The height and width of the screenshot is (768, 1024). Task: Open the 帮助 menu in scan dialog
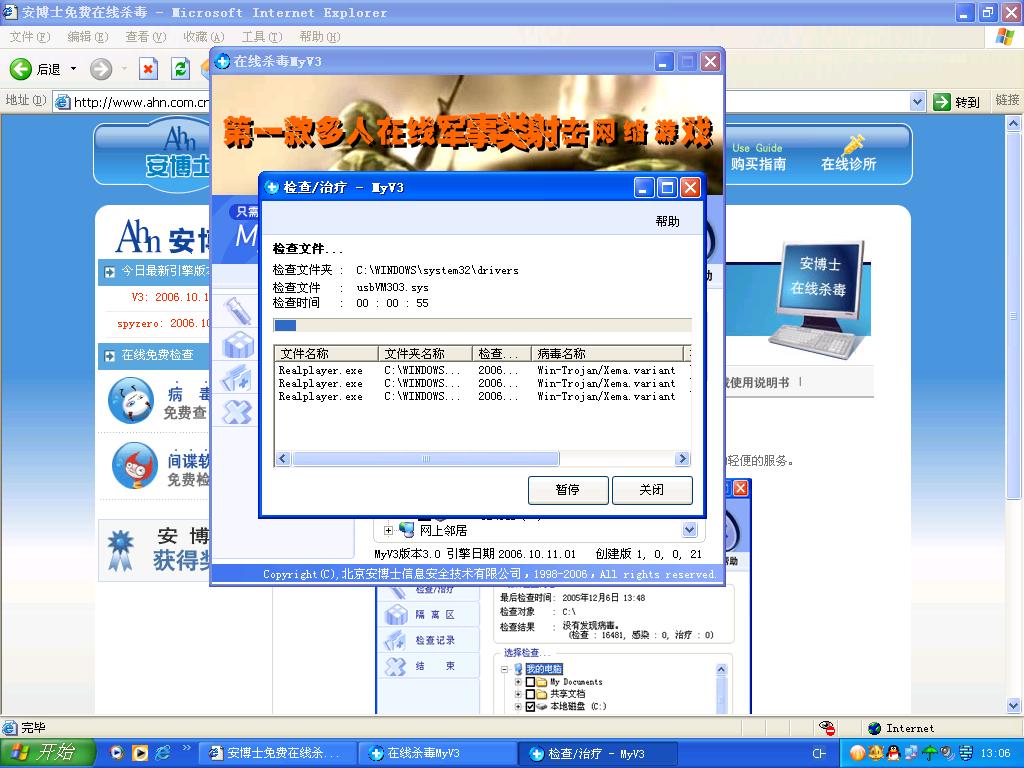[667, 221]
